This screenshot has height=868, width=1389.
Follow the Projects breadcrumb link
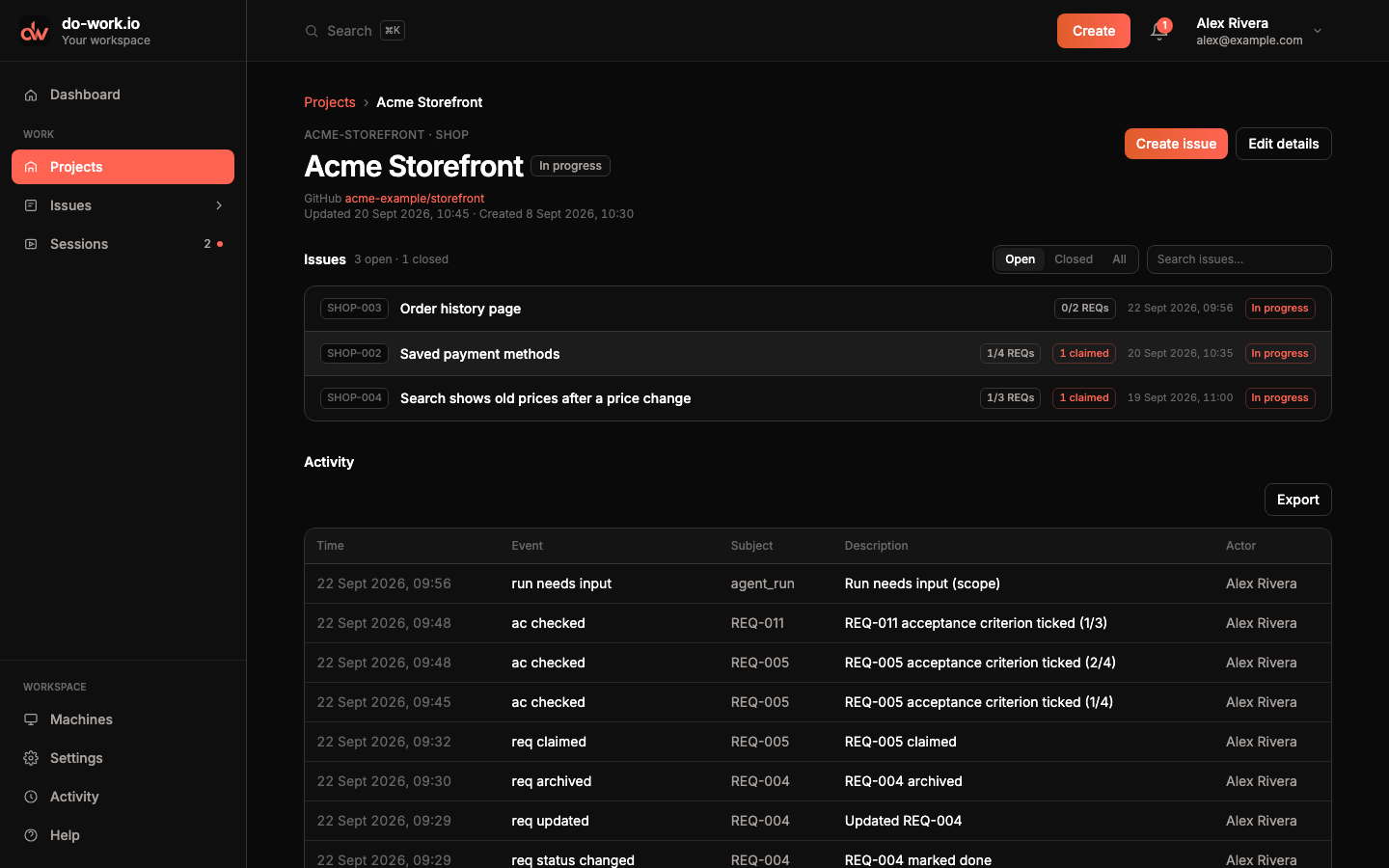tap(330, 102)
